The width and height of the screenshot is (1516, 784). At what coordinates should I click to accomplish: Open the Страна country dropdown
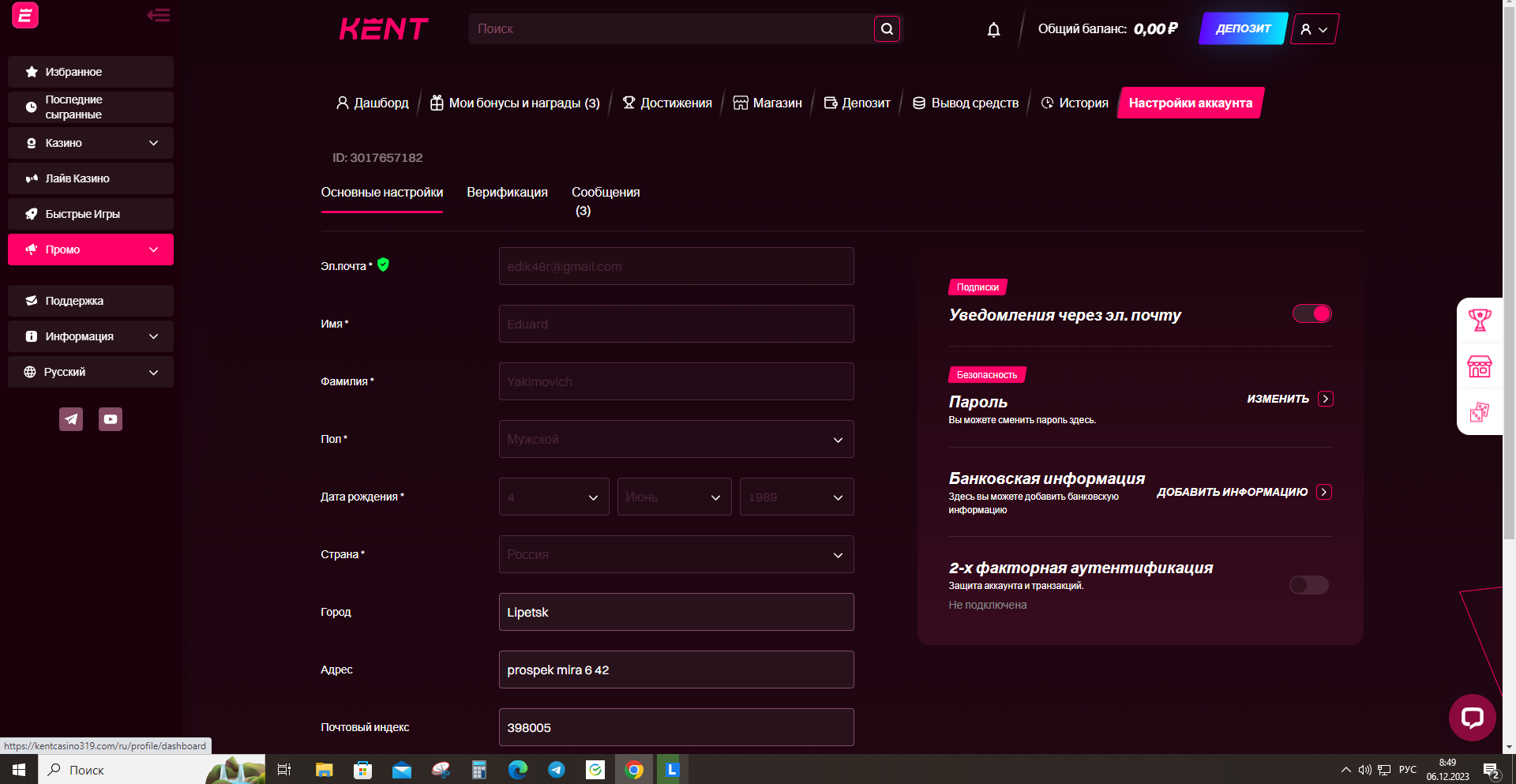pos(676,555)
